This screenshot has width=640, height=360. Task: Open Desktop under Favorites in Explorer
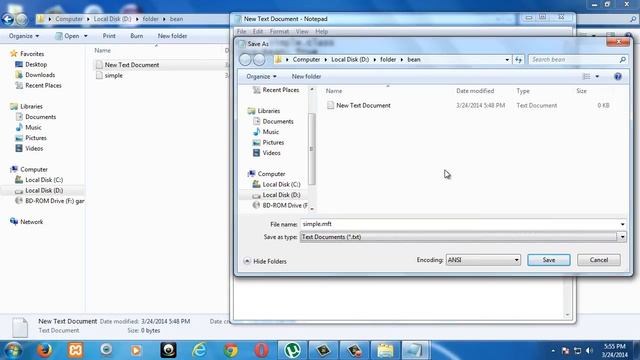click(x=31, y=64)
